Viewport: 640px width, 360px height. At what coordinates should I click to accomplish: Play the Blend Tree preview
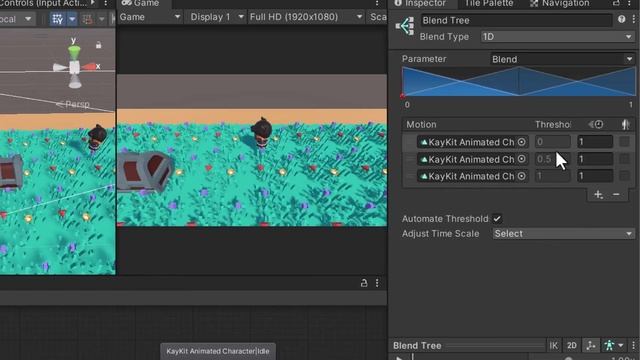click(x=400, y=358)
